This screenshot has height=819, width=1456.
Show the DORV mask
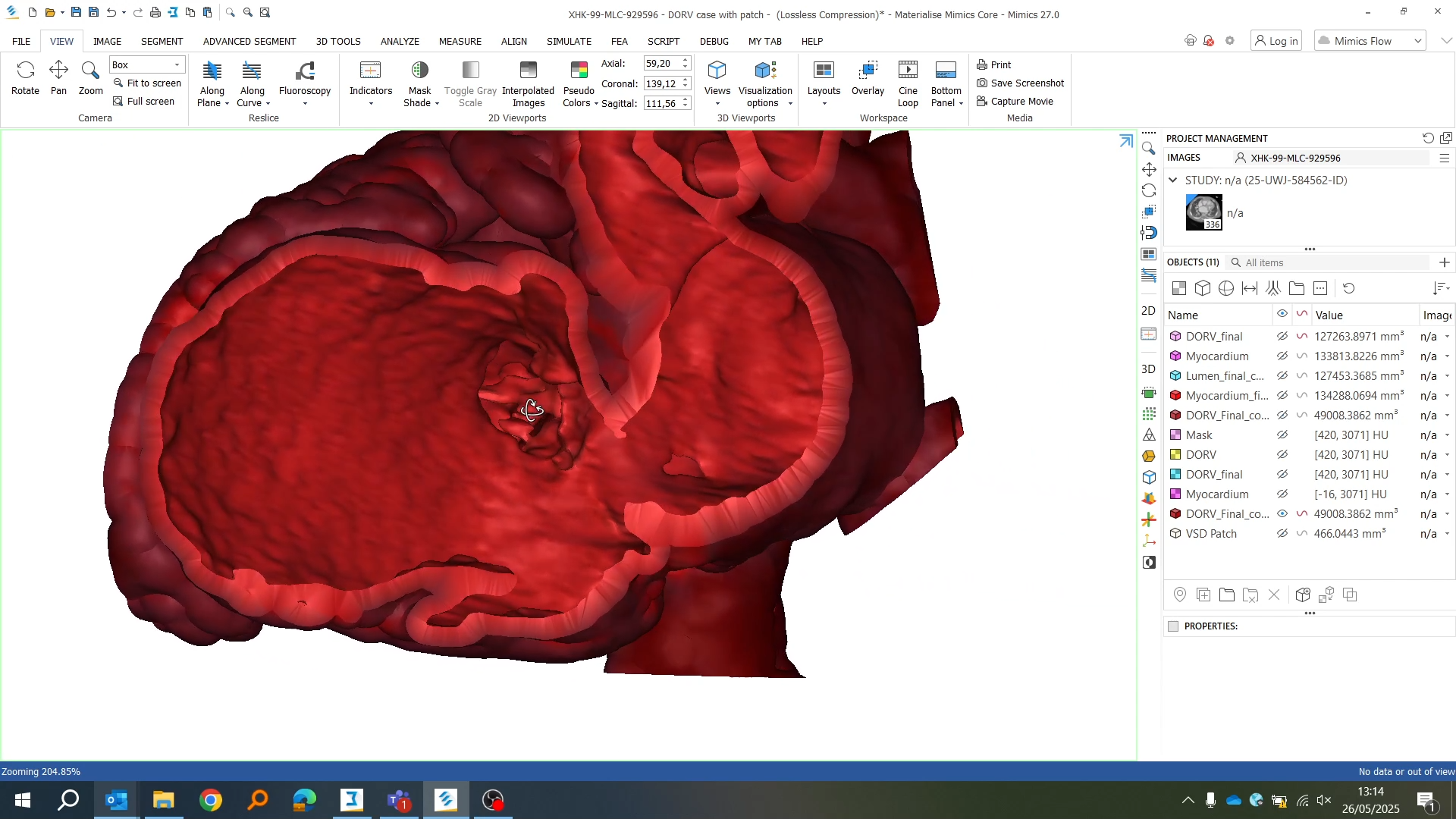coord(1282,455)
